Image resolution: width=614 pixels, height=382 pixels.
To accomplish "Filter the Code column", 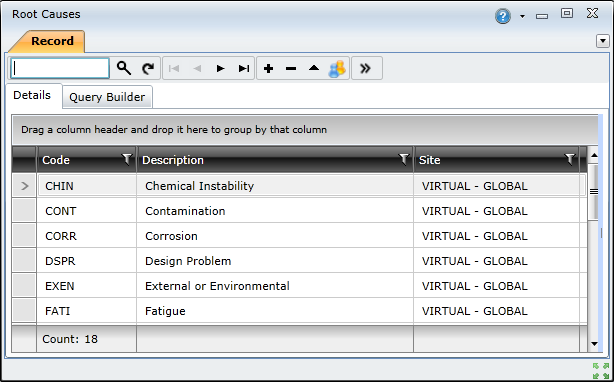I will [x=126, y=159].
